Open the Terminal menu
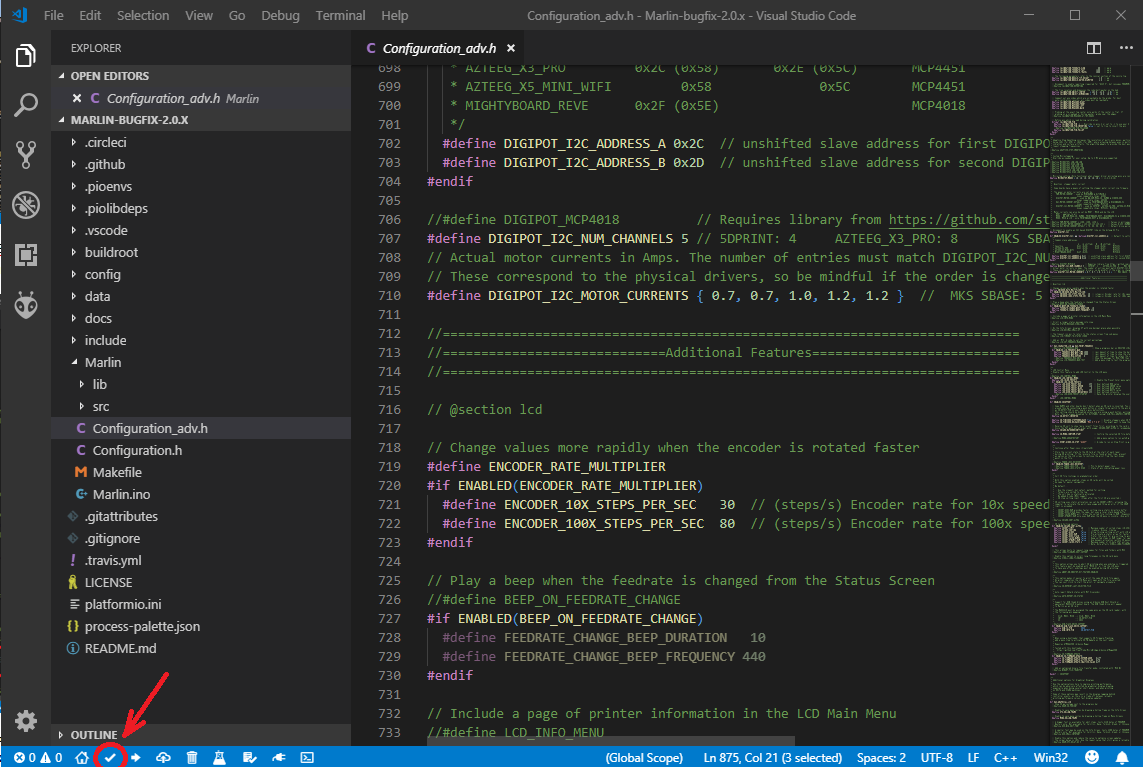The height and width of the screenshot is (767, 1143). (x=340, y=15)
